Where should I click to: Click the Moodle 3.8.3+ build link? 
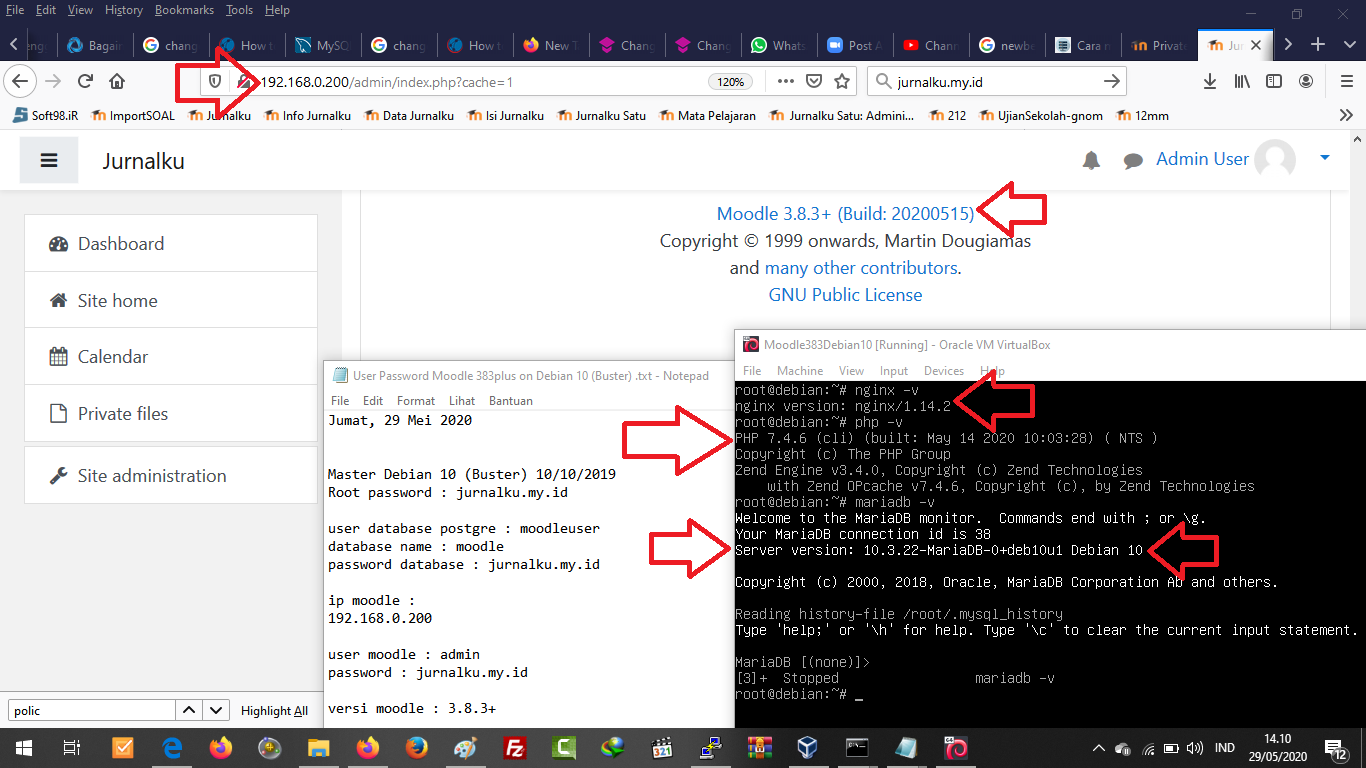[845, 213]
